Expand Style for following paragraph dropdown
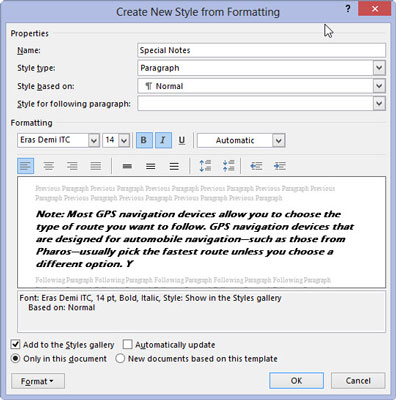 [379, 103]
